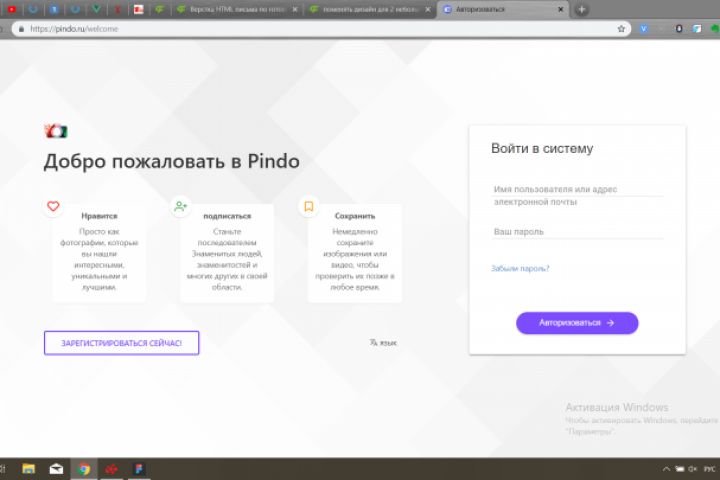The height and width of the screenshot is (480, 720).
Task: Click the Сохранить card title
Action: click(355, 216)
